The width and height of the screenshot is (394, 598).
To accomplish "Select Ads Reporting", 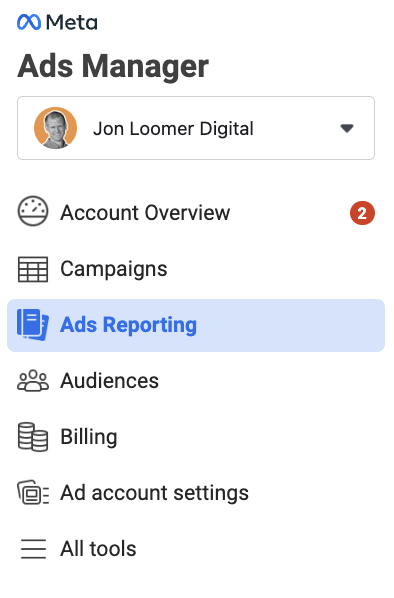I will [x=196, y=325].
